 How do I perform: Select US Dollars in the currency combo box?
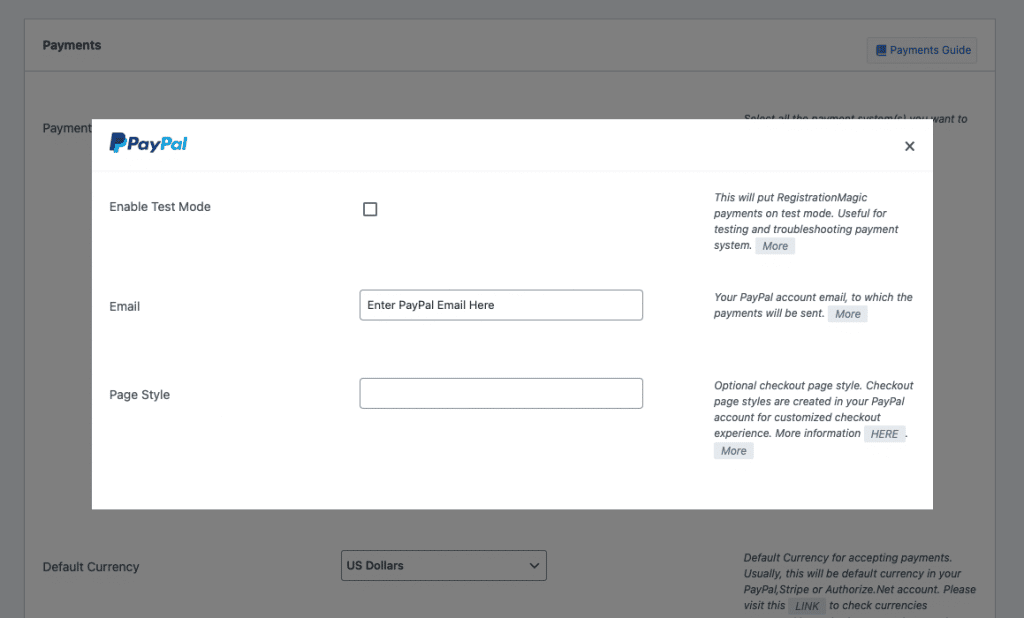click(x=443, y=565)
